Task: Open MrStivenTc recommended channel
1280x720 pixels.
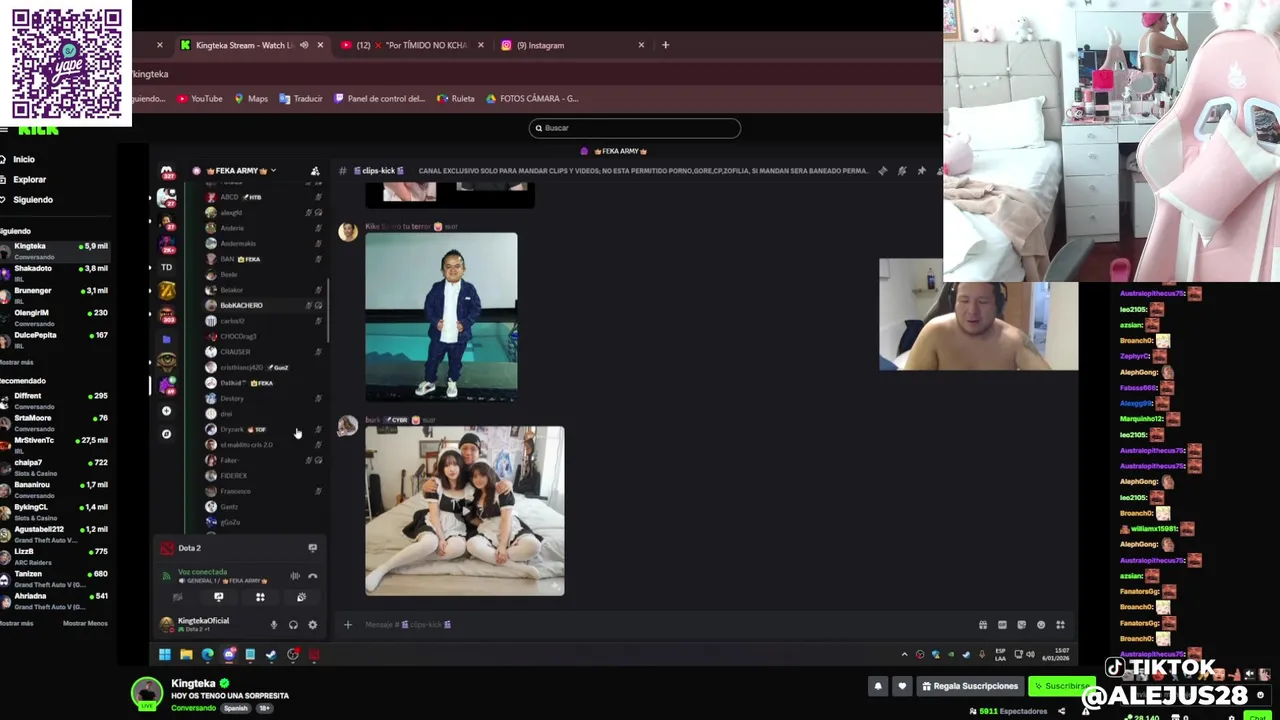Action: [55, 444]
